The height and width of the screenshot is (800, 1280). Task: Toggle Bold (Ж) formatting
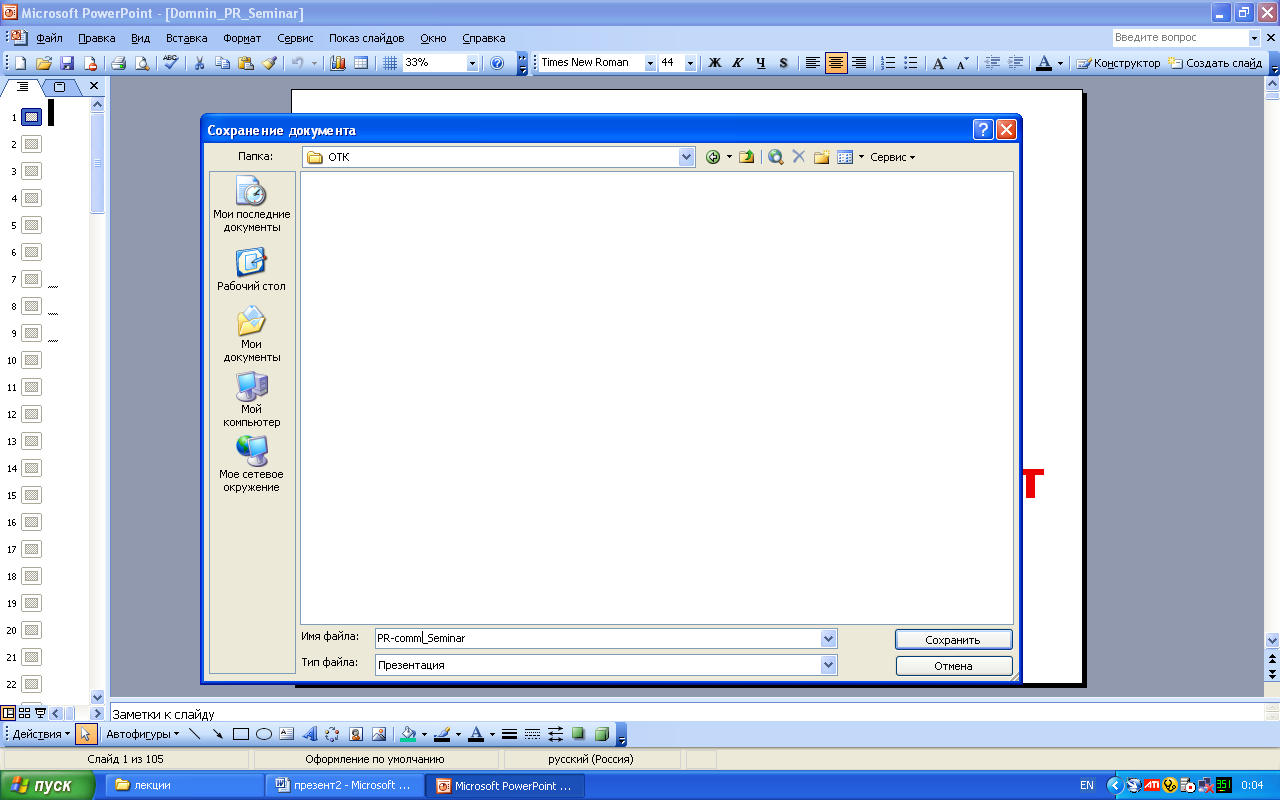[715, 63]
